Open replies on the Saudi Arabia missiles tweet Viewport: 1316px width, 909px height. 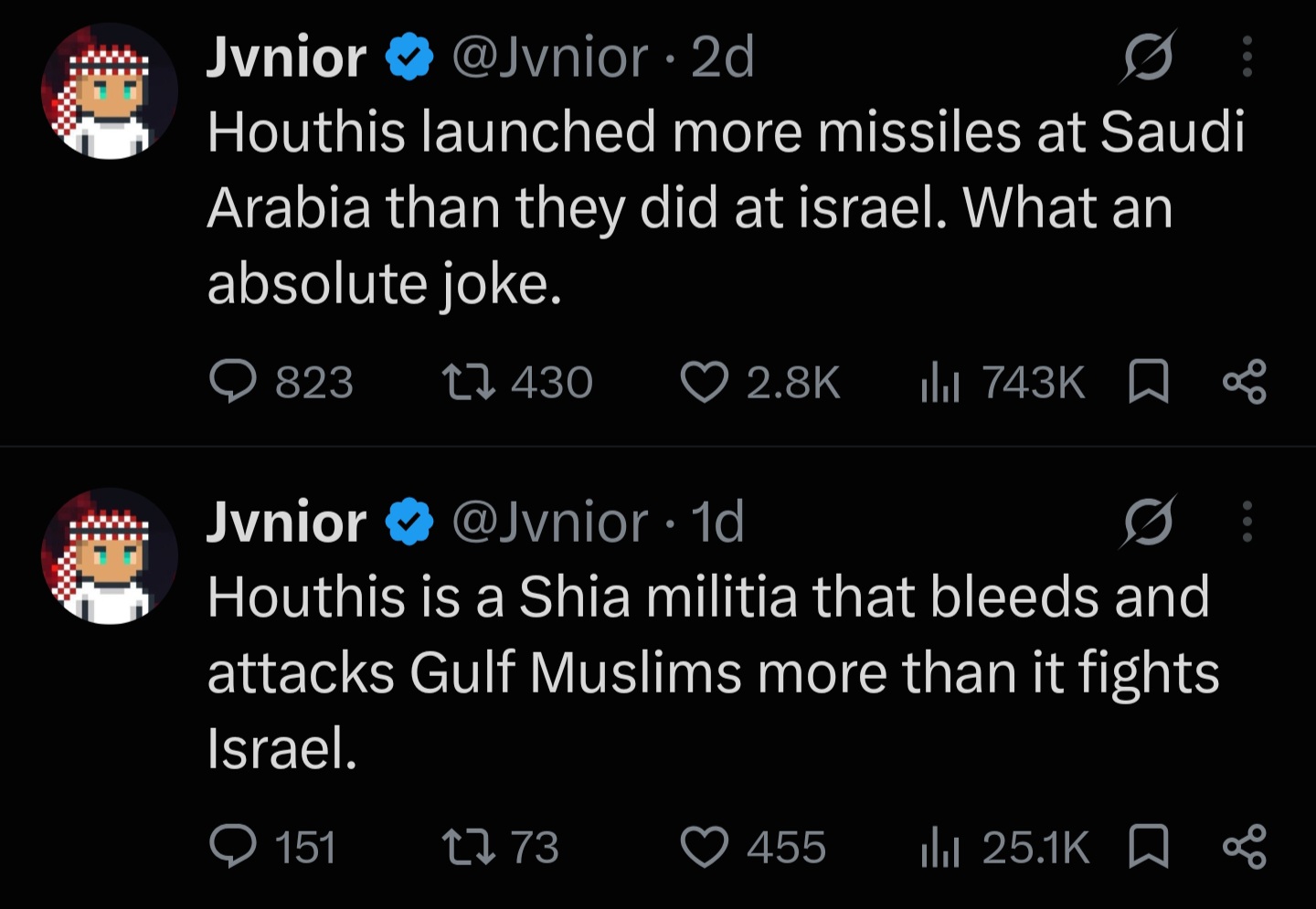point(281,382)
